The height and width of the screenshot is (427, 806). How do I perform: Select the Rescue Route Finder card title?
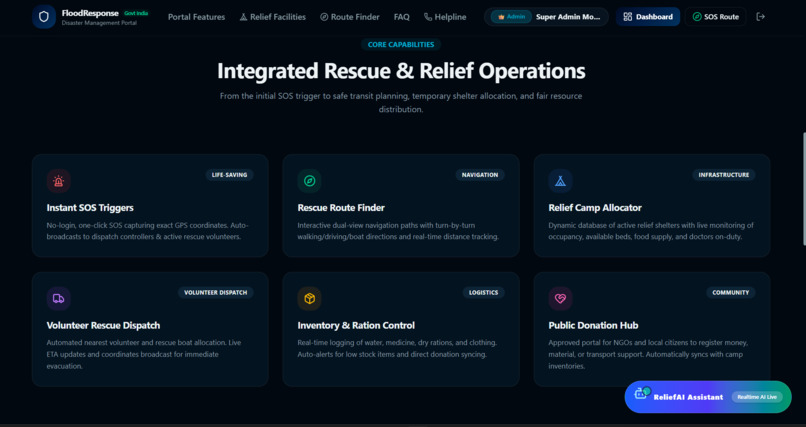[341, 208]
